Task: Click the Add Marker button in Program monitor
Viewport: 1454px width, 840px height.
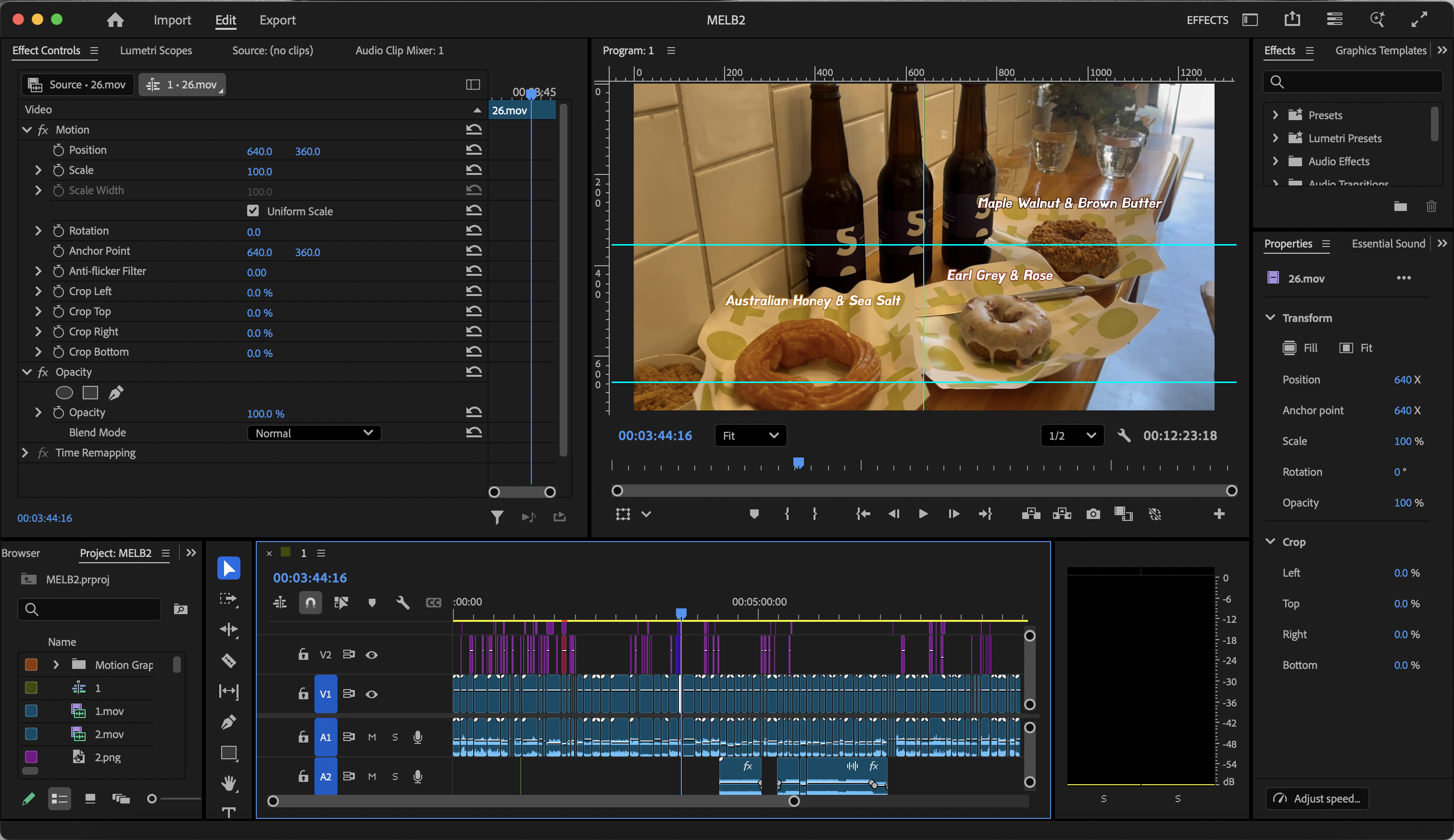Action: pyautogui.click(x=753, y=514)
